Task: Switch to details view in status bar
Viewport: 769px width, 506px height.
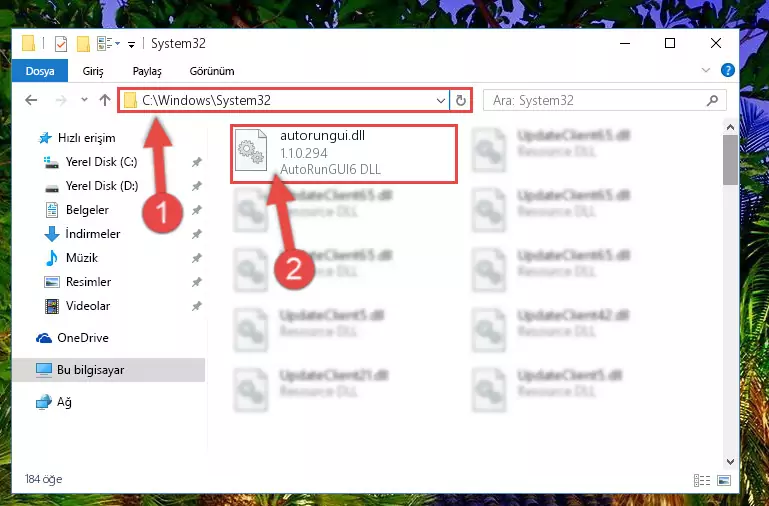Action: [x=702, y=480]
